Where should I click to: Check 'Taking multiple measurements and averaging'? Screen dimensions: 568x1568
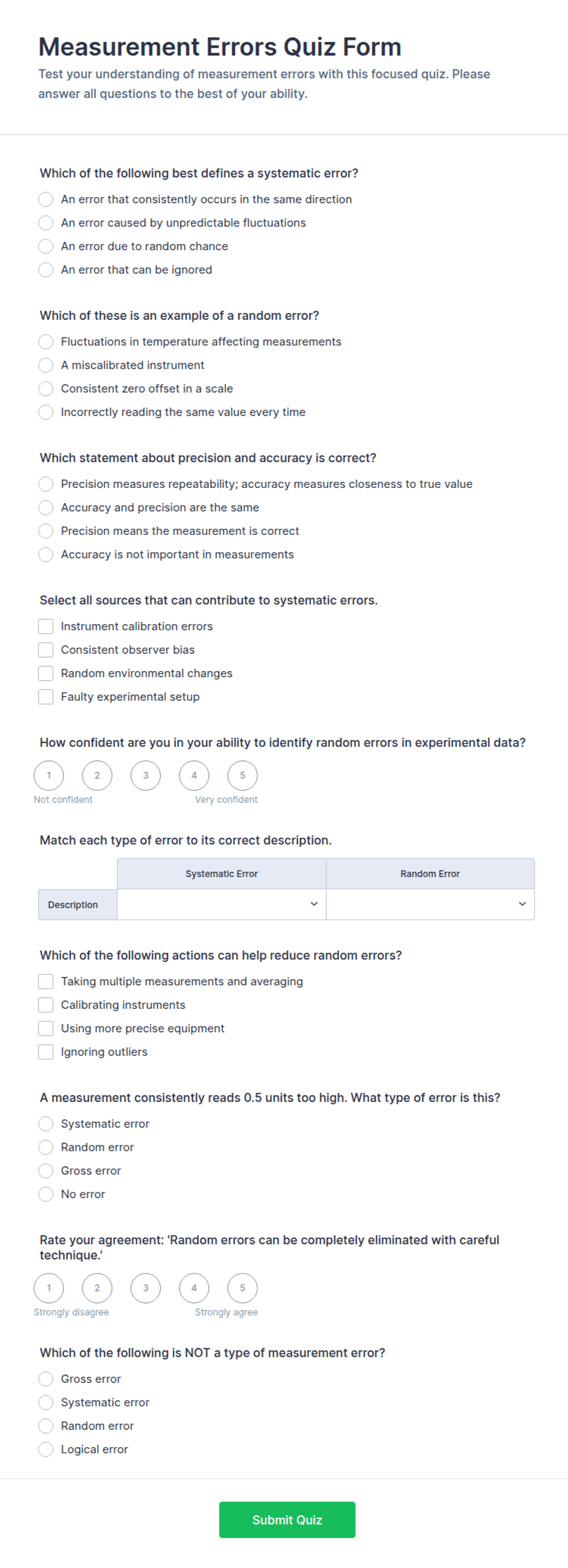46,981
